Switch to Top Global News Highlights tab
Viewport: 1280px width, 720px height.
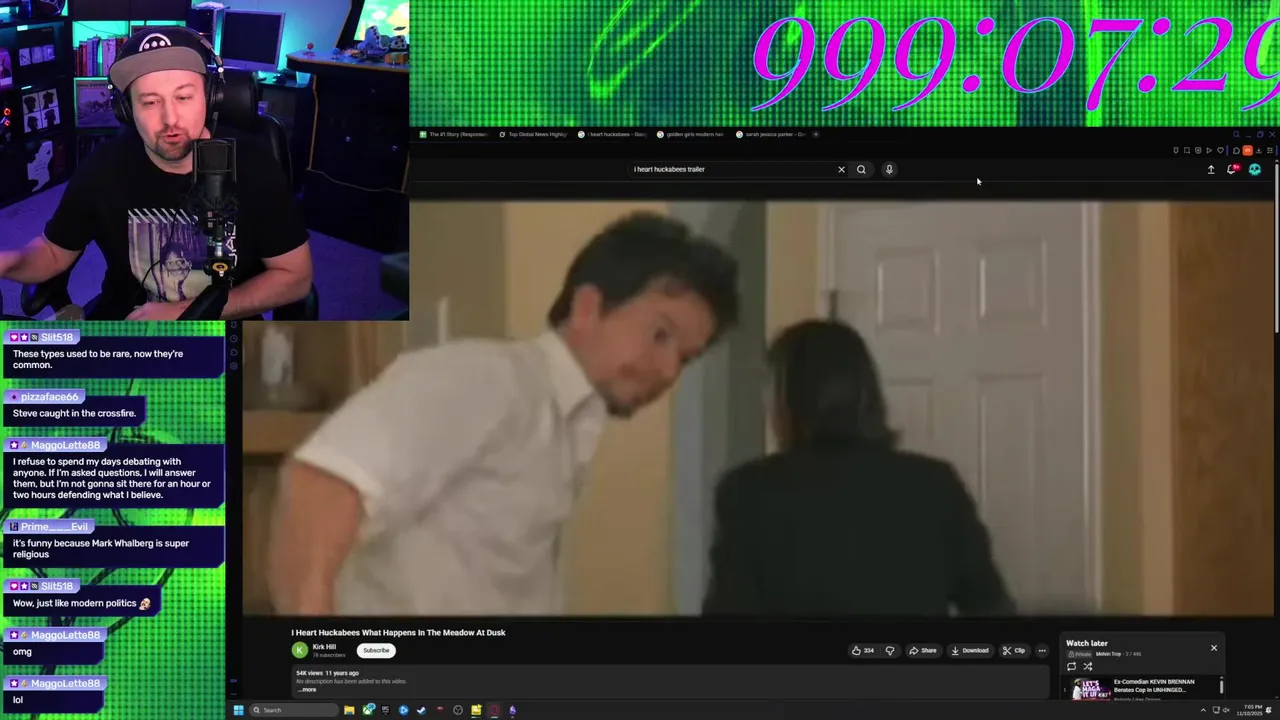pos(534,134)
